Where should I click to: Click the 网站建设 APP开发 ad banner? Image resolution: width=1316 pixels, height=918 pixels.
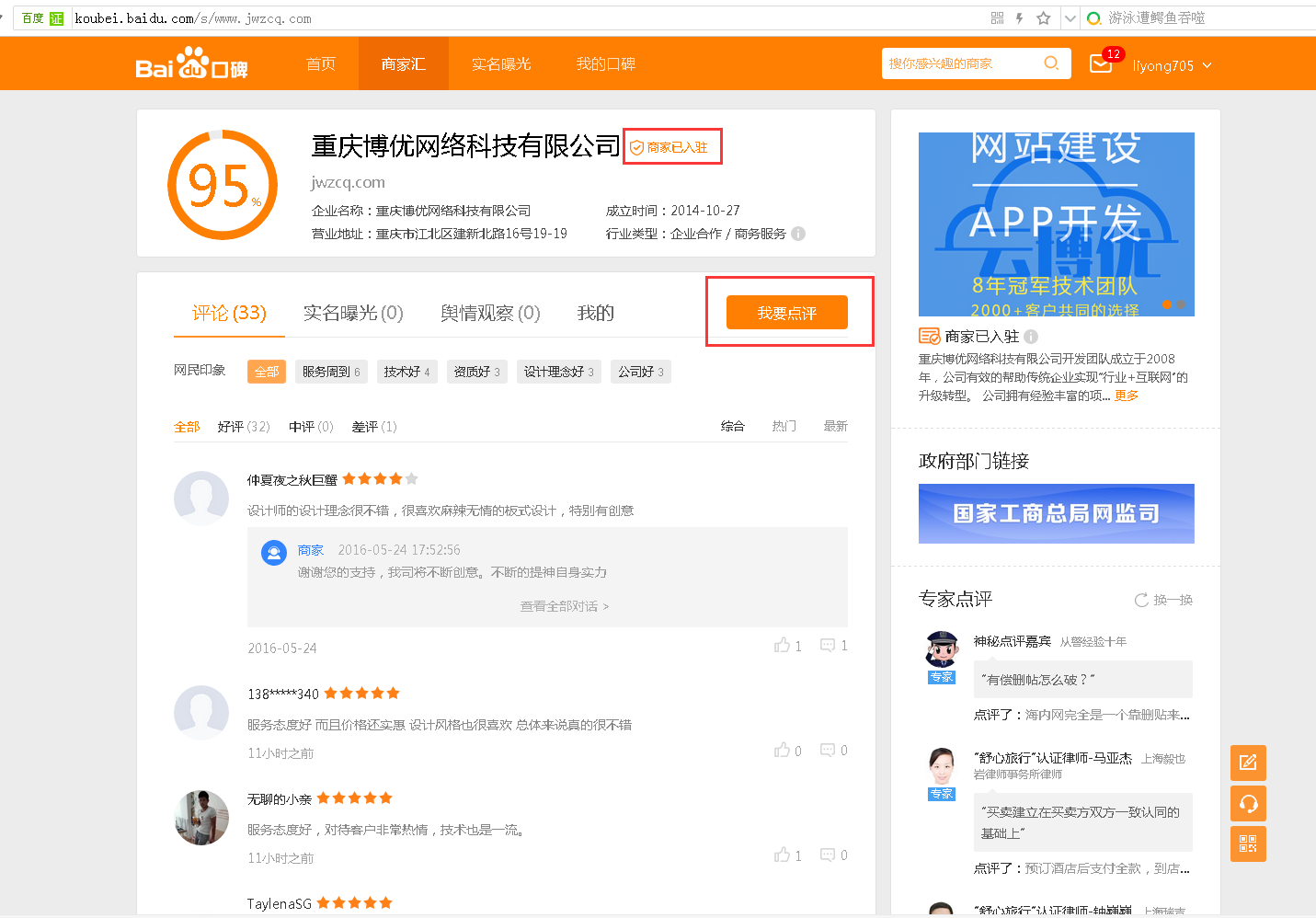click(x=1057, y=224)
